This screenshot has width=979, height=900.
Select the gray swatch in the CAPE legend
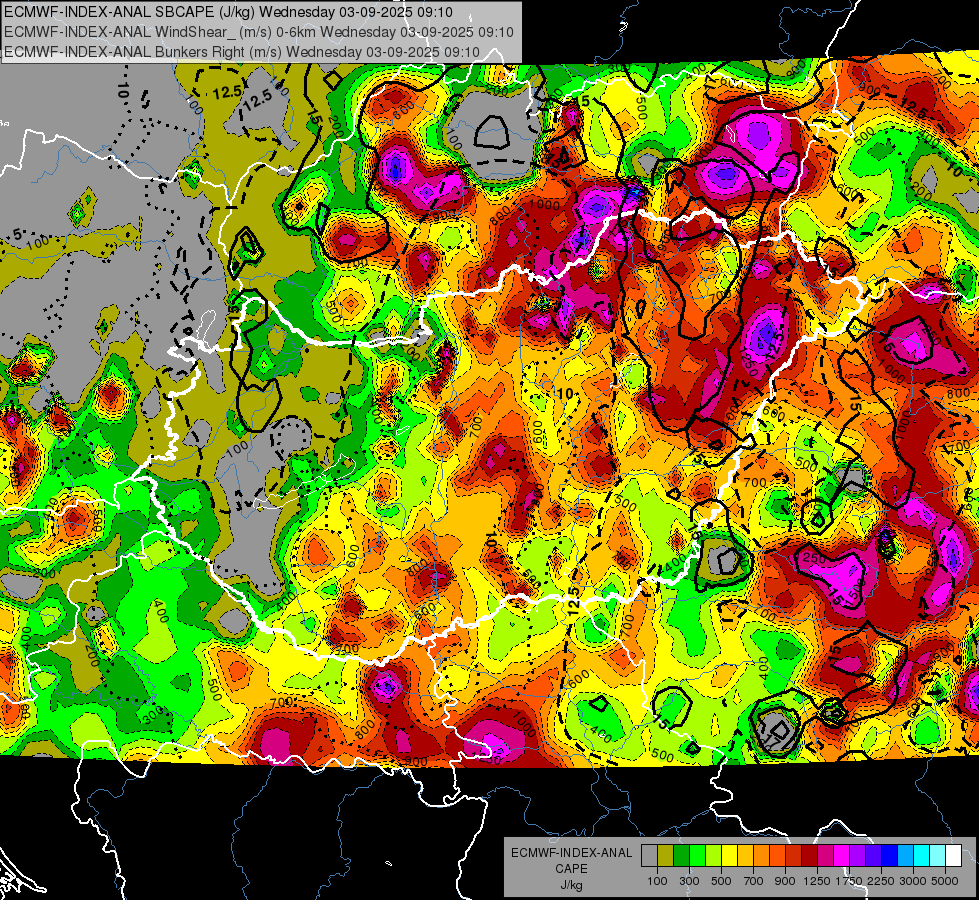tap(649, 856)
